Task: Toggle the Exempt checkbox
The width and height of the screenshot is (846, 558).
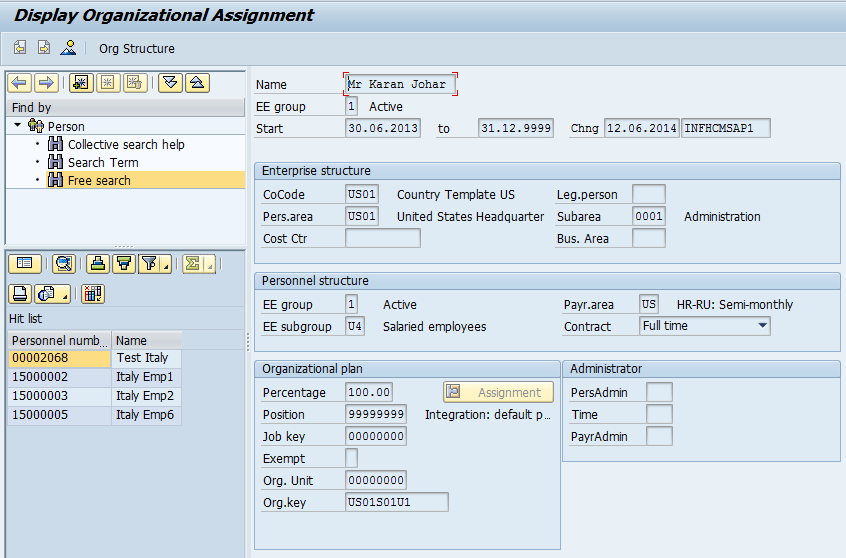Action: point(351,458)
